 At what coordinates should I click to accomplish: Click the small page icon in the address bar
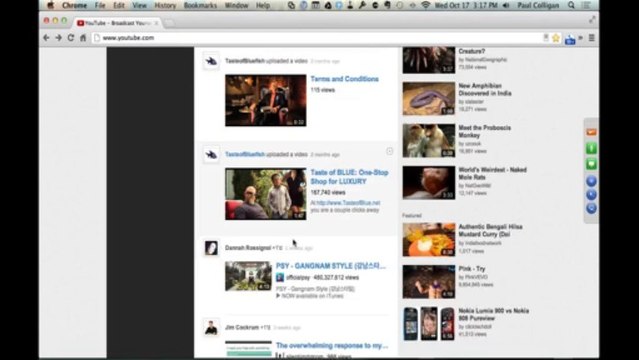[x=97, y=38]
